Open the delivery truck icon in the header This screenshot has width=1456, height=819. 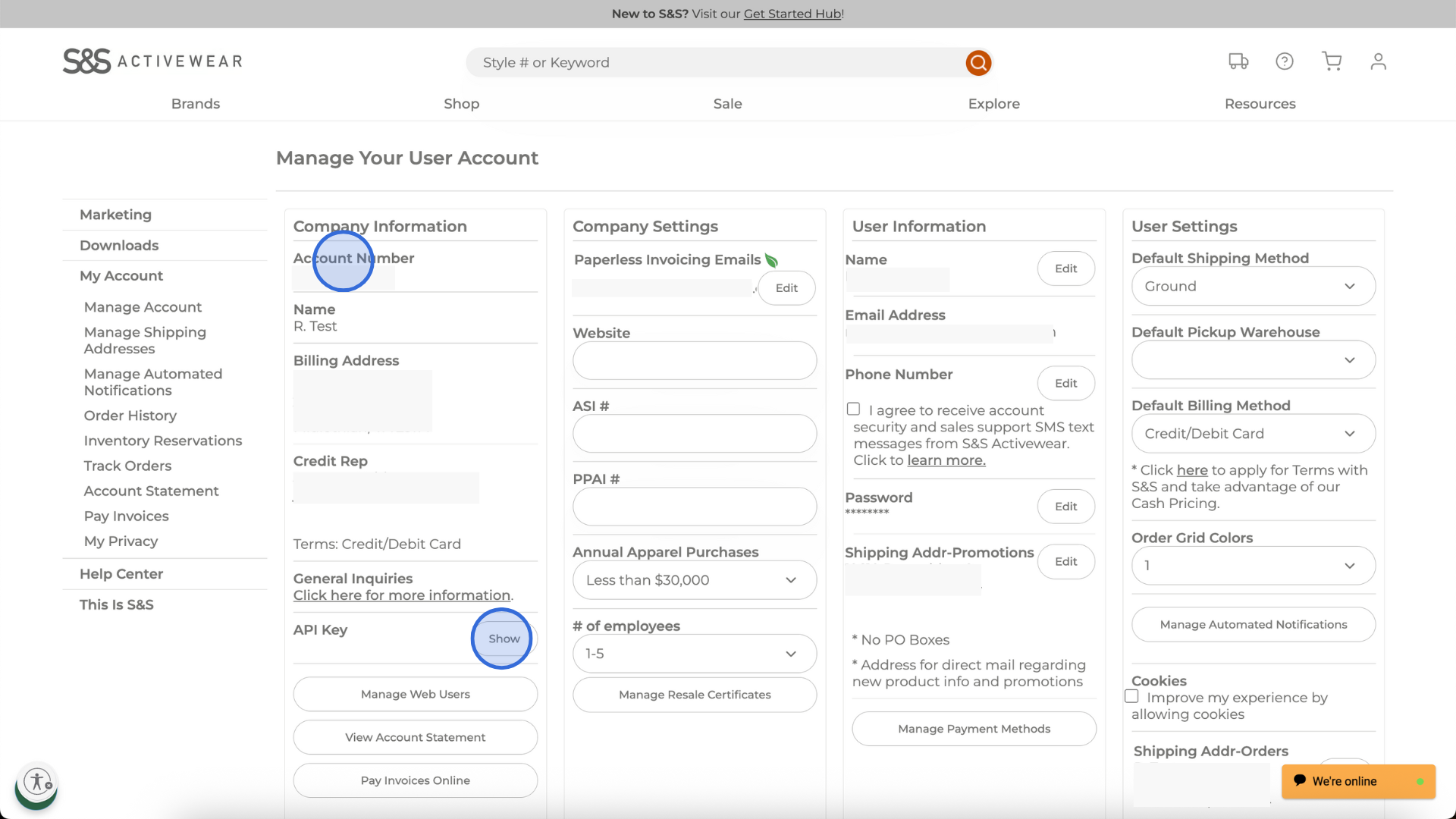tap(1238, 61)
